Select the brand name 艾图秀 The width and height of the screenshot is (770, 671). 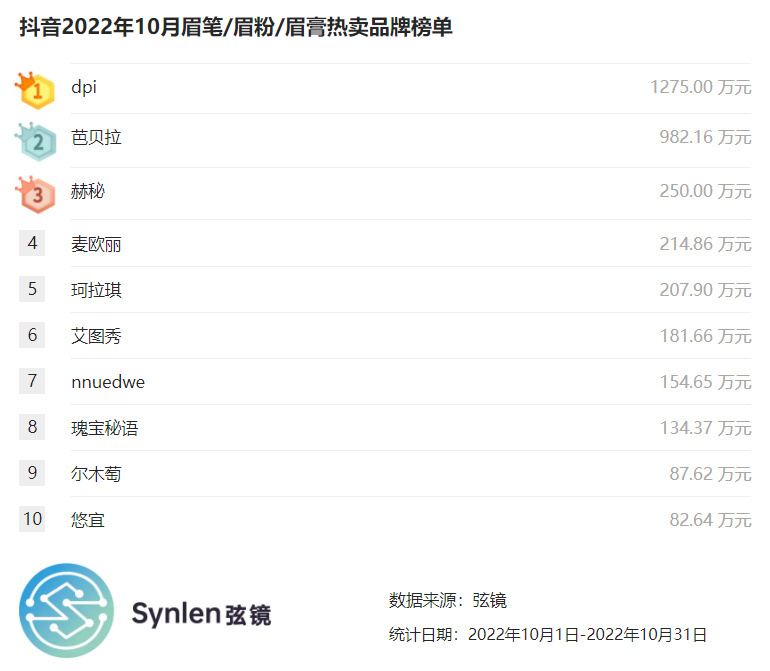pos(96,336)
